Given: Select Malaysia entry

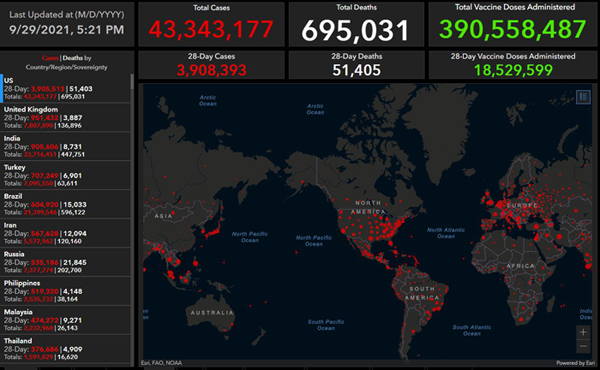Looking at the screenshot, I should click(65, 320).
